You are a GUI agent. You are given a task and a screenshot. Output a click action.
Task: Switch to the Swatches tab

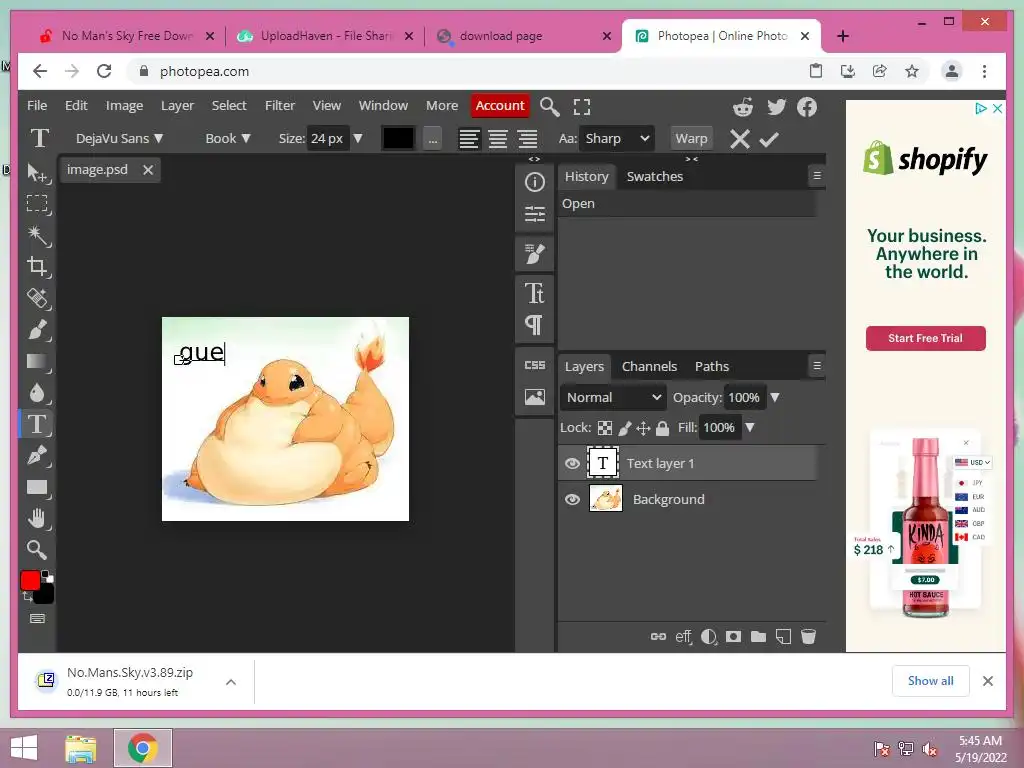tap(654, 176)
